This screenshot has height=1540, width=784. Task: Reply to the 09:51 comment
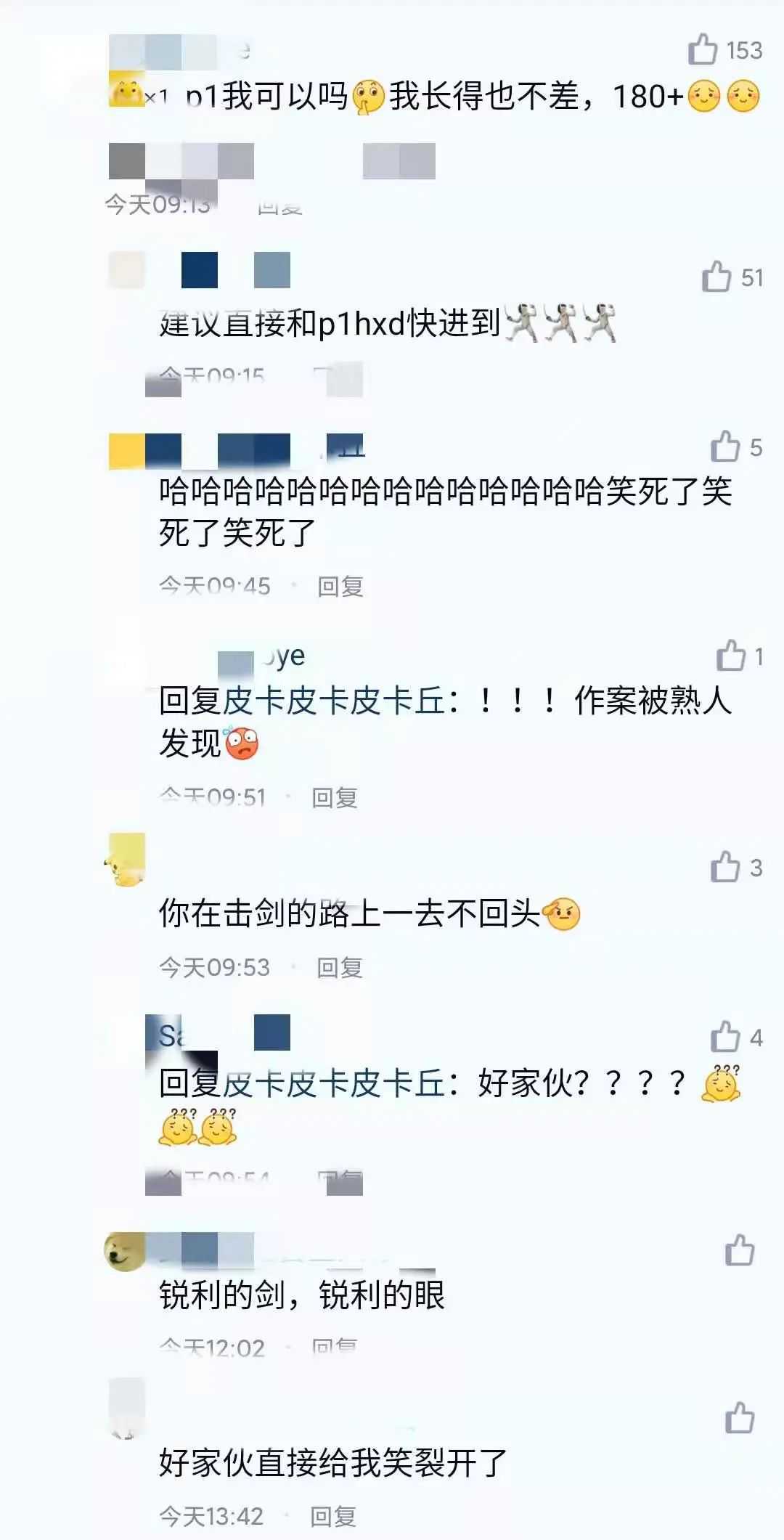pyautogui.click(x=335, y=797)
